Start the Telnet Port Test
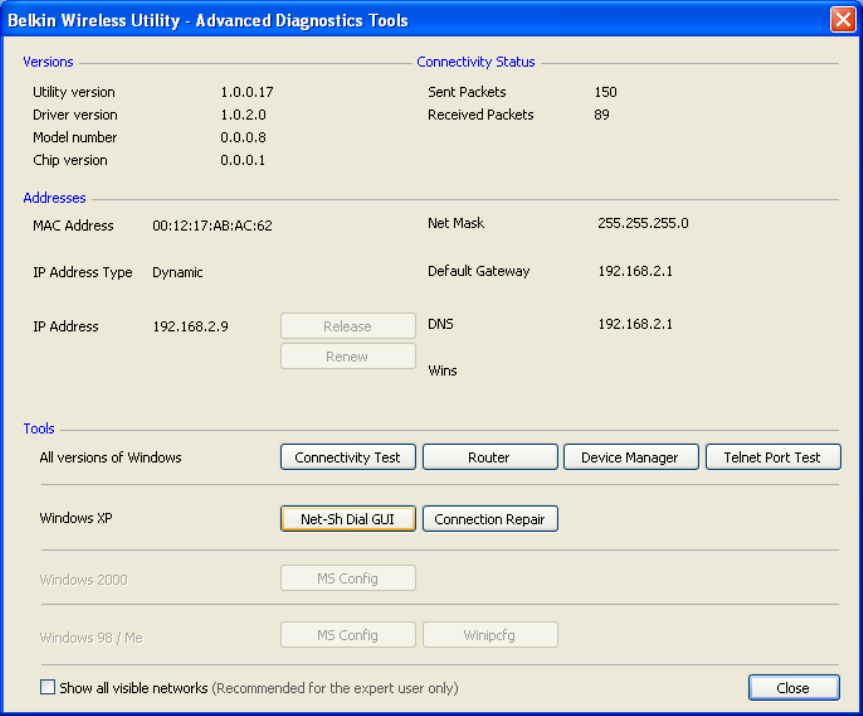This screenshot has width=863, height=716. 773,457
